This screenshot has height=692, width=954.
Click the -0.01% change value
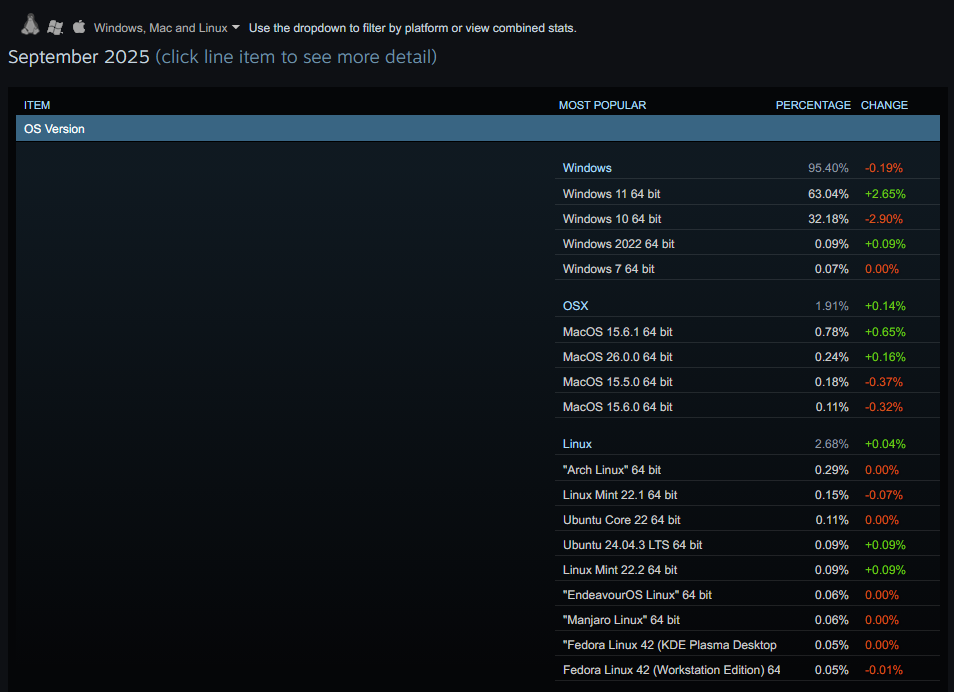883,669
